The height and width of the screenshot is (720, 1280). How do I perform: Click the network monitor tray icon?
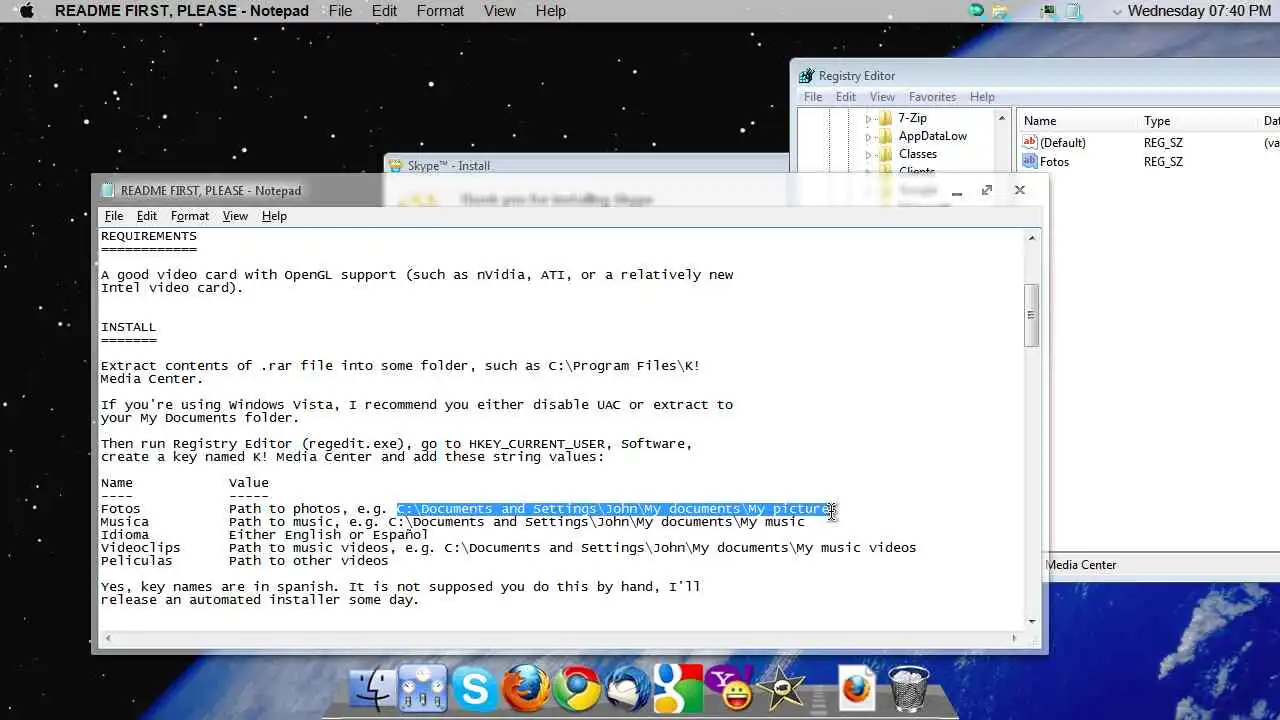click(x=1048, y=11)
